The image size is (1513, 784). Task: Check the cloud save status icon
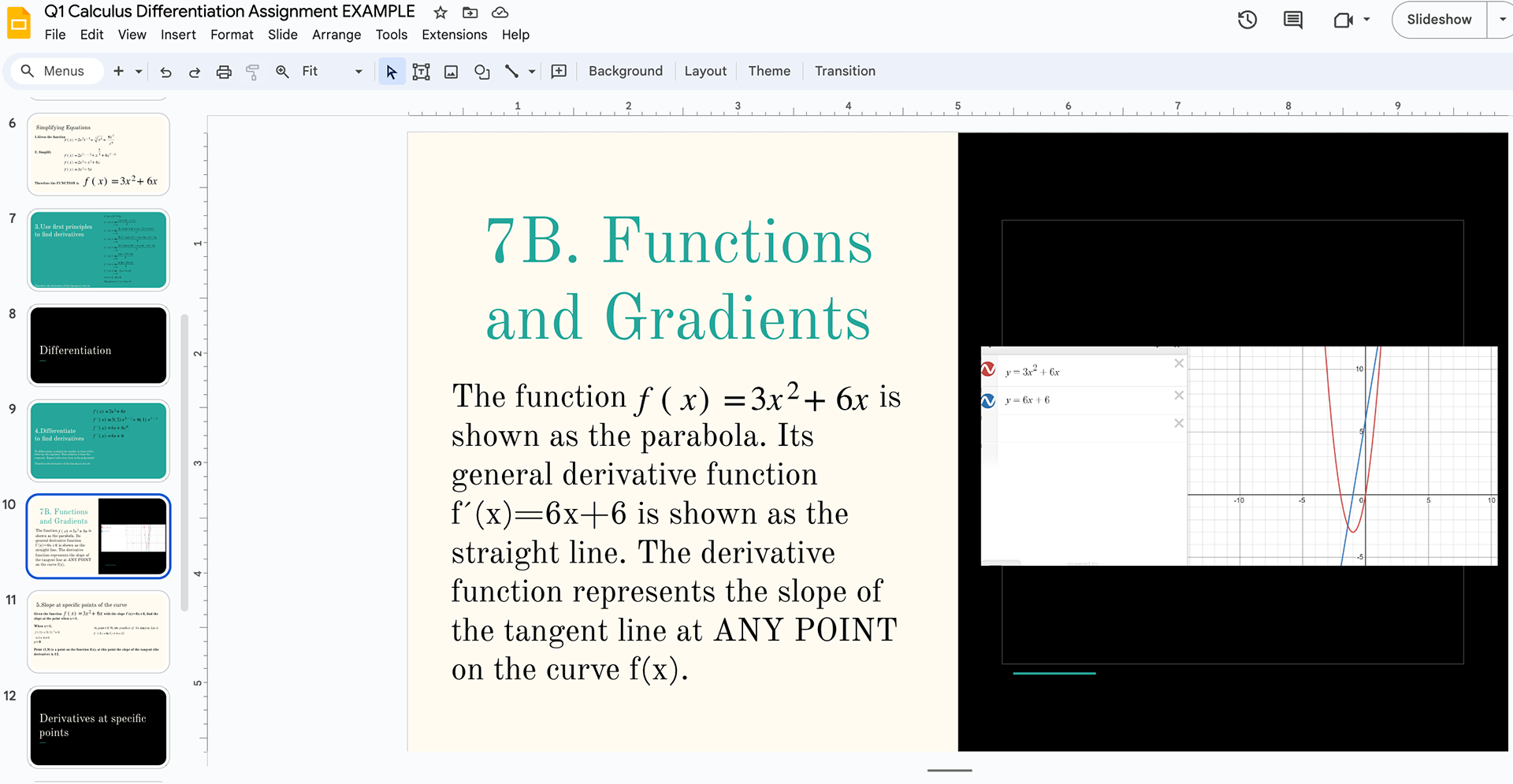pos(500,13)
